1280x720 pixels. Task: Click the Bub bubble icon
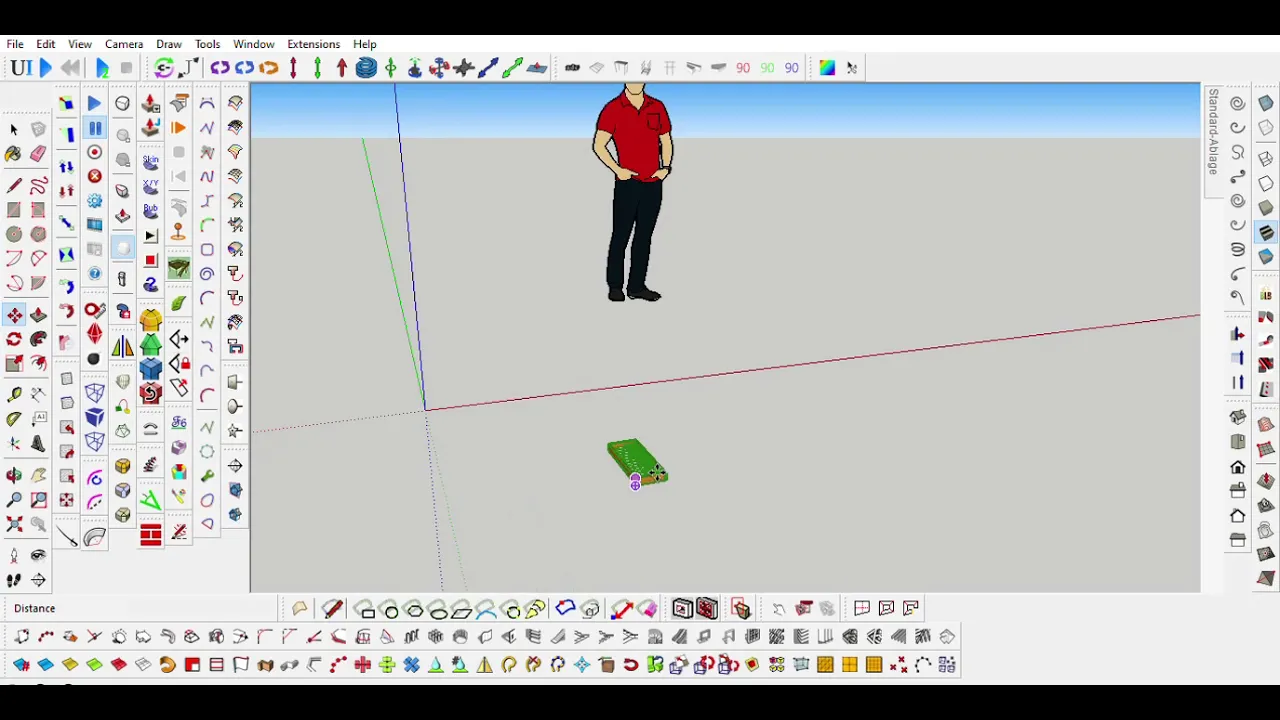click(x=151, y=210)
